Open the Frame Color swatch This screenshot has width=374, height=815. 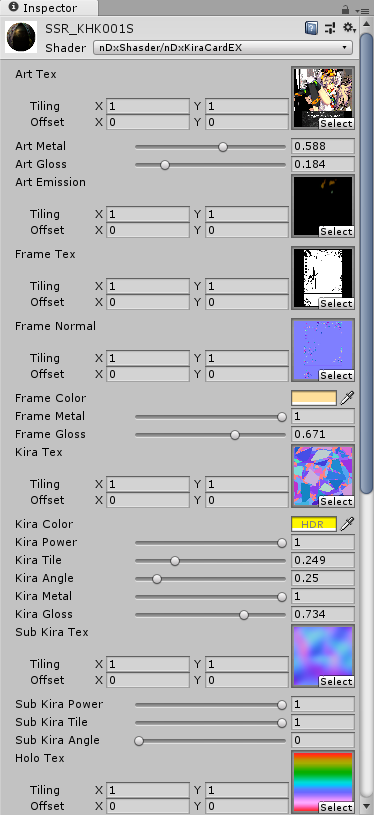click(x=314, y=399)
